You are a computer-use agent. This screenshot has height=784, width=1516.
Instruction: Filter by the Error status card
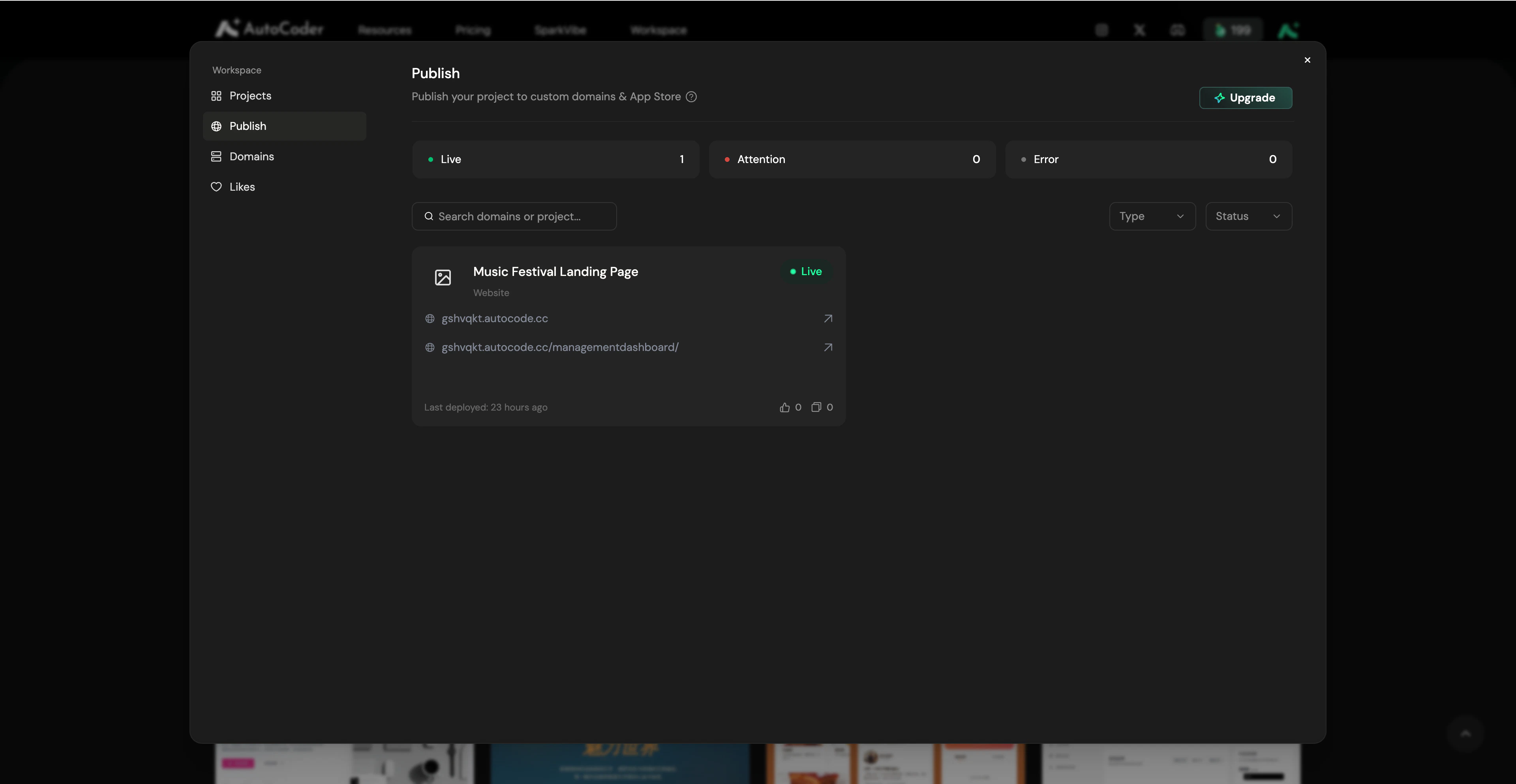[1148, 159]
